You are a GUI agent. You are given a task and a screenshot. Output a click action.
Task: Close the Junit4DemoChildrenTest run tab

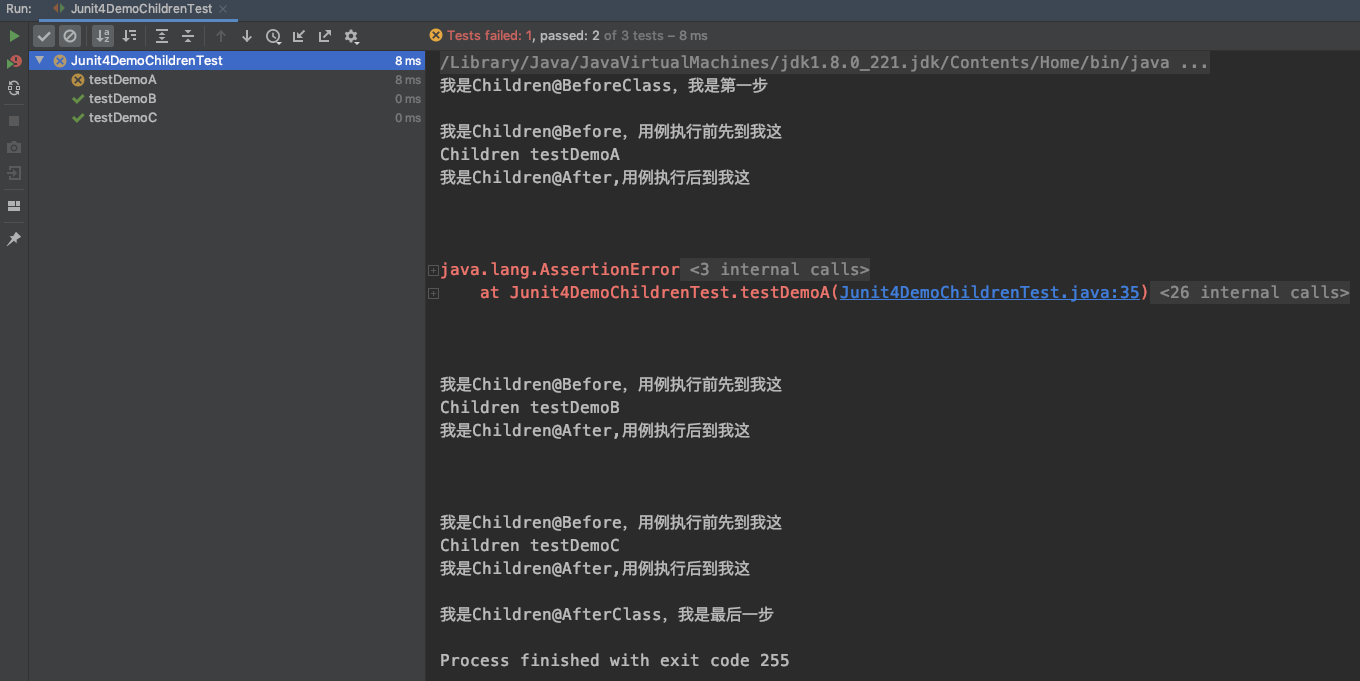tap(224, 9)
